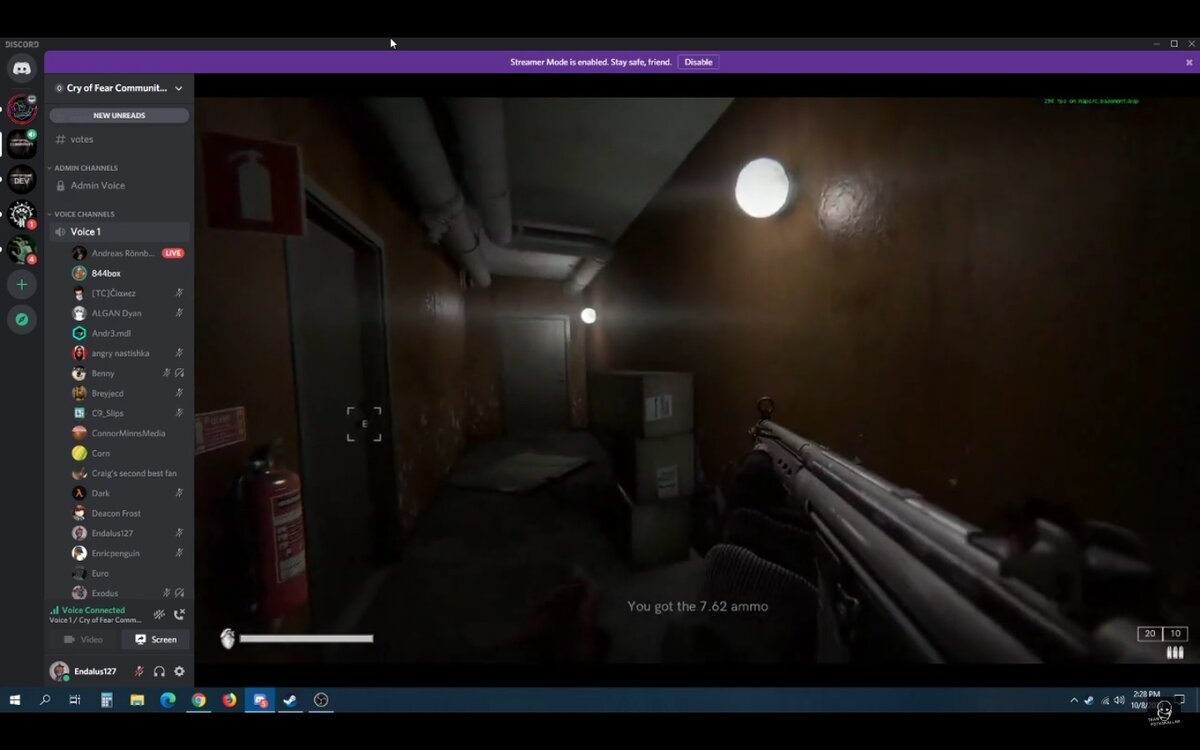
Task: Expand the Cry of Fear Community server menu
Action: [119, 88]
